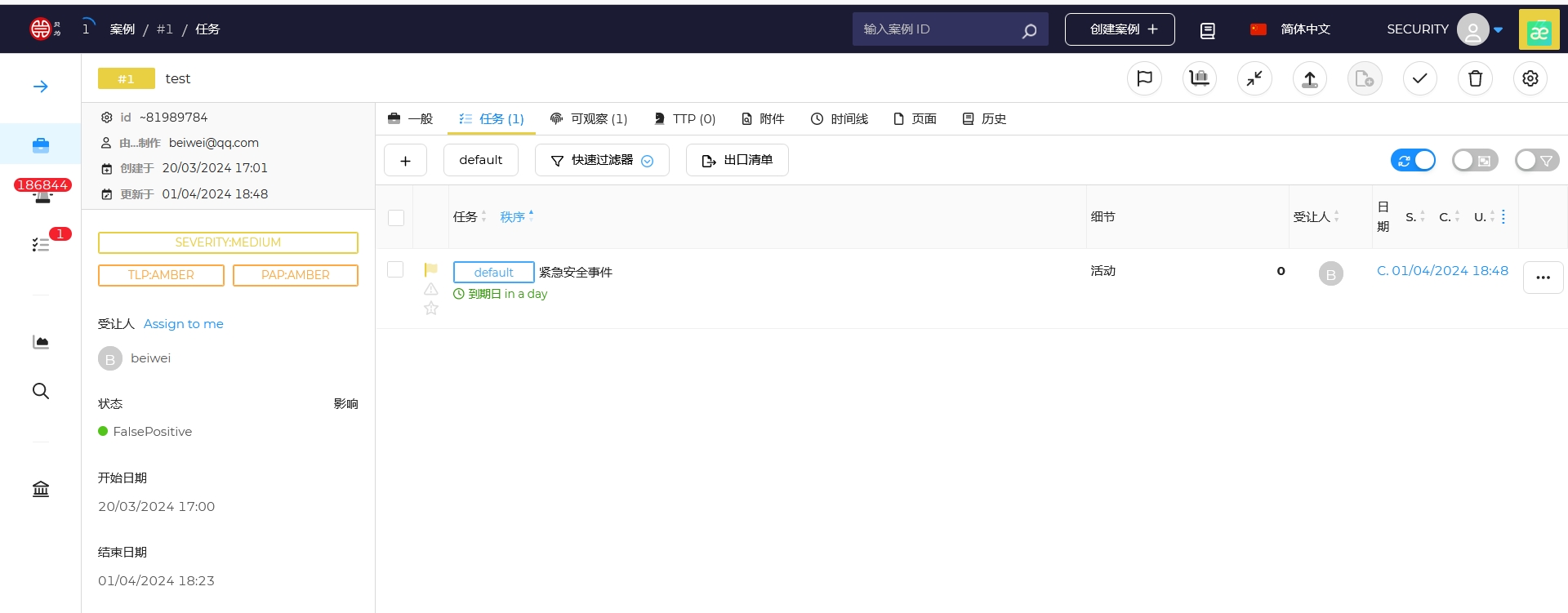The image size is (1568, 613).
Task: Sort by 受让人 column
Action: (x=1316, y=217)
